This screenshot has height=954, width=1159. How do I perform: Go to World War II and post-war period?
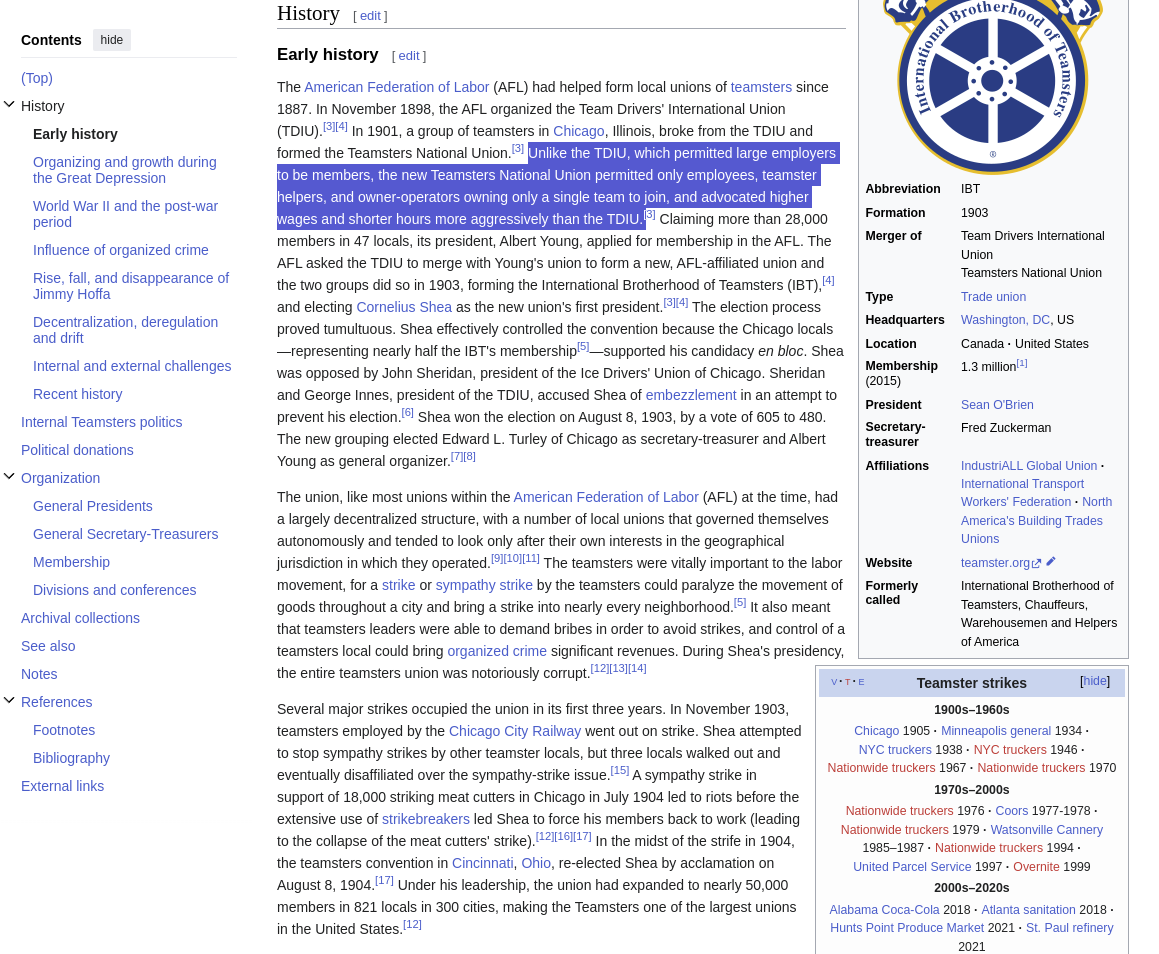[x=126, y=214]
